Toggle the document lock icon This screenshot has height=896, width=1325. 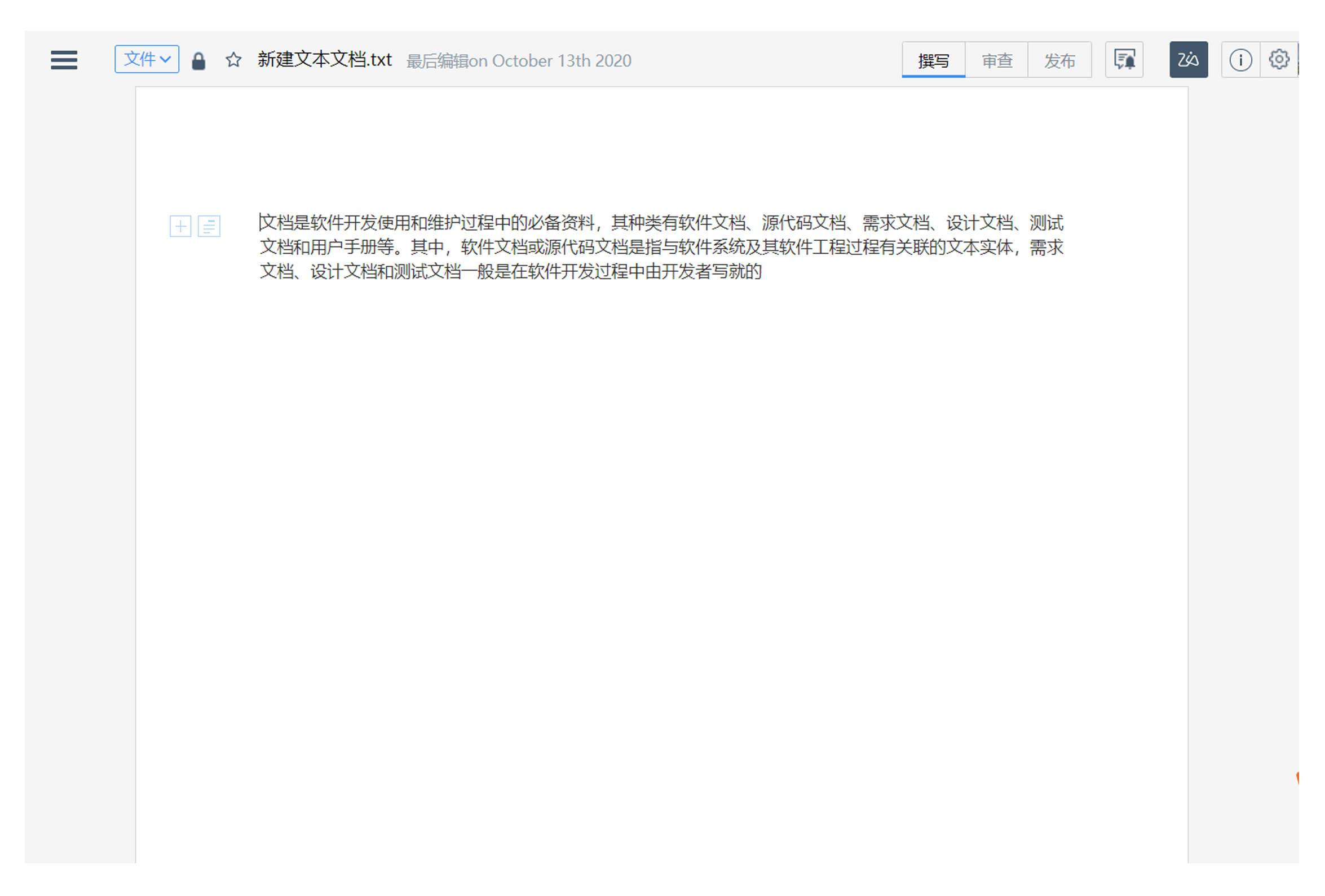[198, 61]
